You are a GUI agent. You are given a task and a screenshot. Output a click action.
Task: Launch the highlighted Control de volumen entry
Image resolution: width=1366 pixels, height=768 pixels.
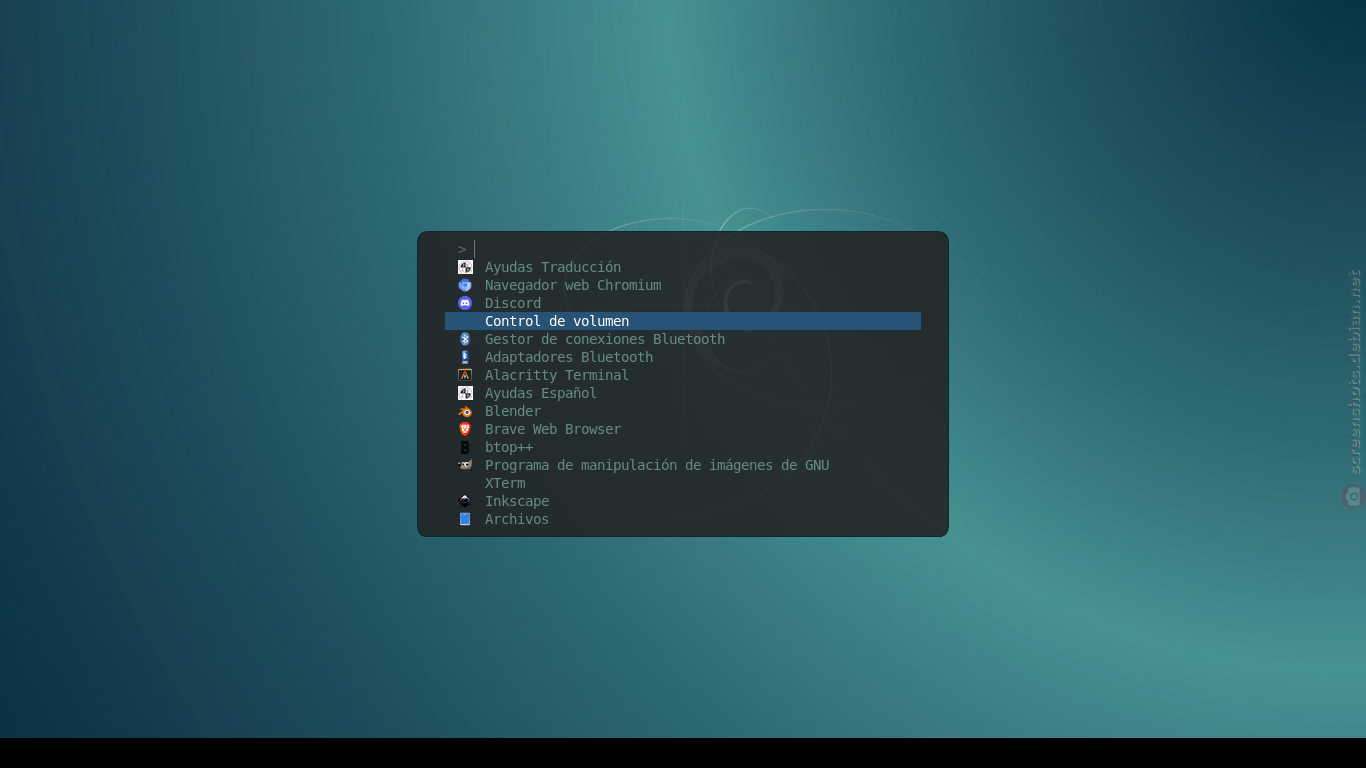pos(683,321)
